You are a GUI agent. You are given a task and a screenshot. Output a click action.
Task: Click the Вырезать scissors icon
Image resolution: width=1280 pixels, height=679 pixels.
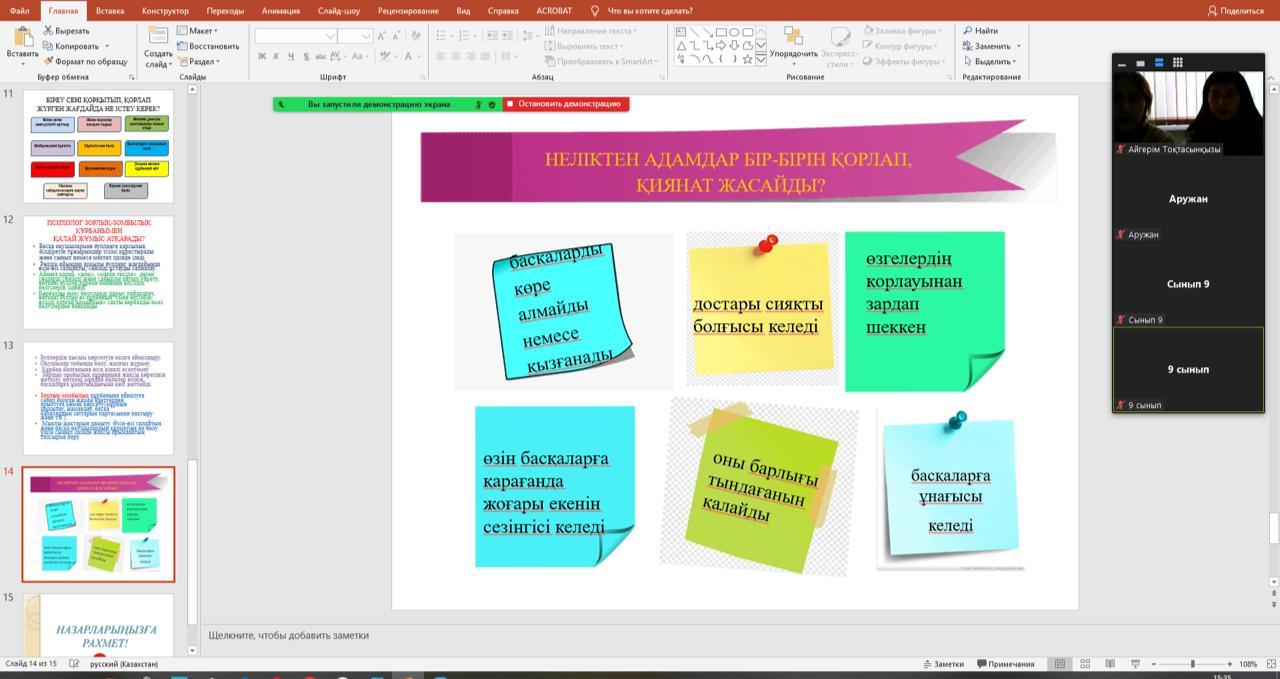[x=48, y=31]
